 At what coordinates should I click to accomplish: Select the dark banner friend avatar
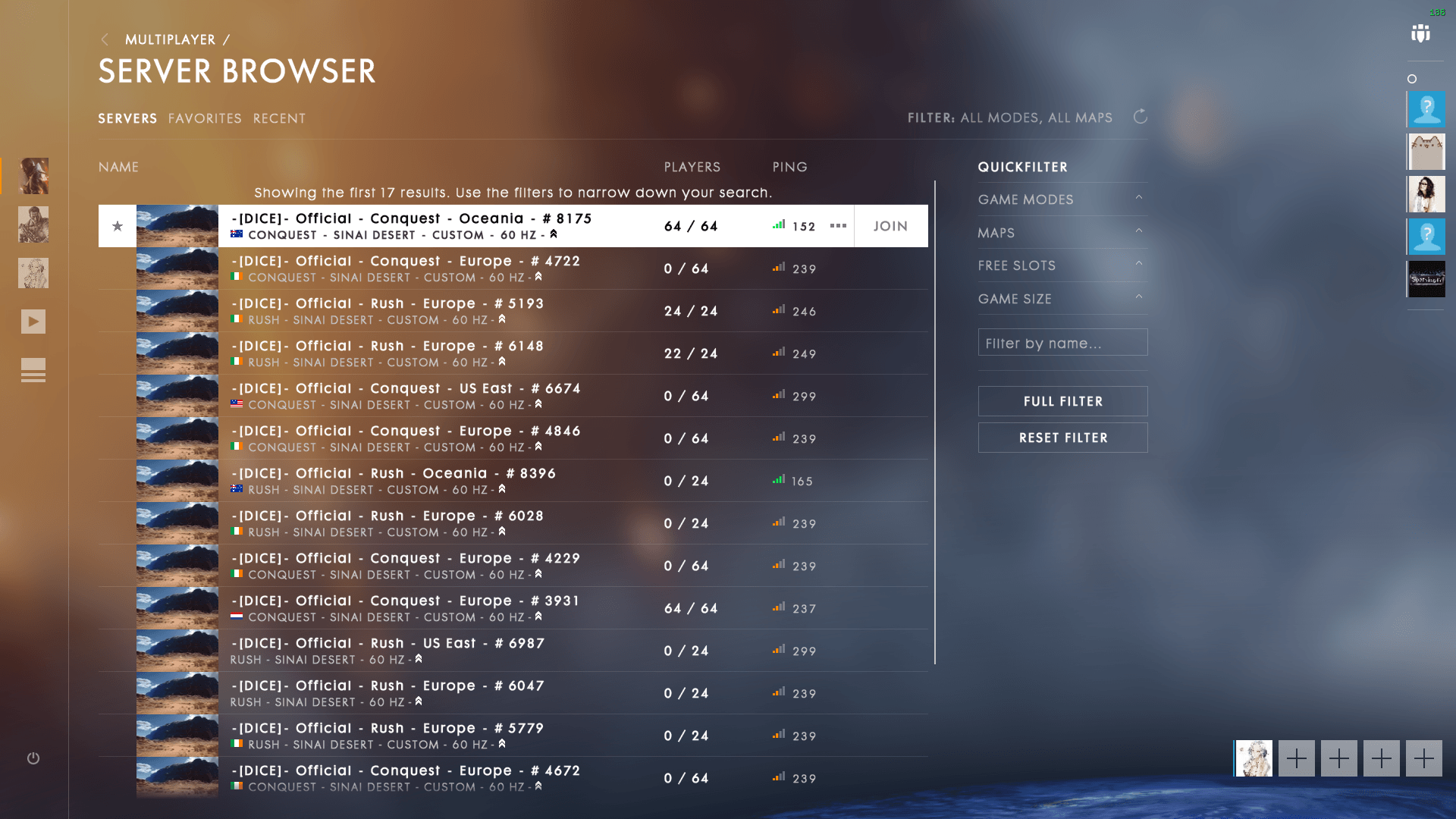click(1426, 279)
